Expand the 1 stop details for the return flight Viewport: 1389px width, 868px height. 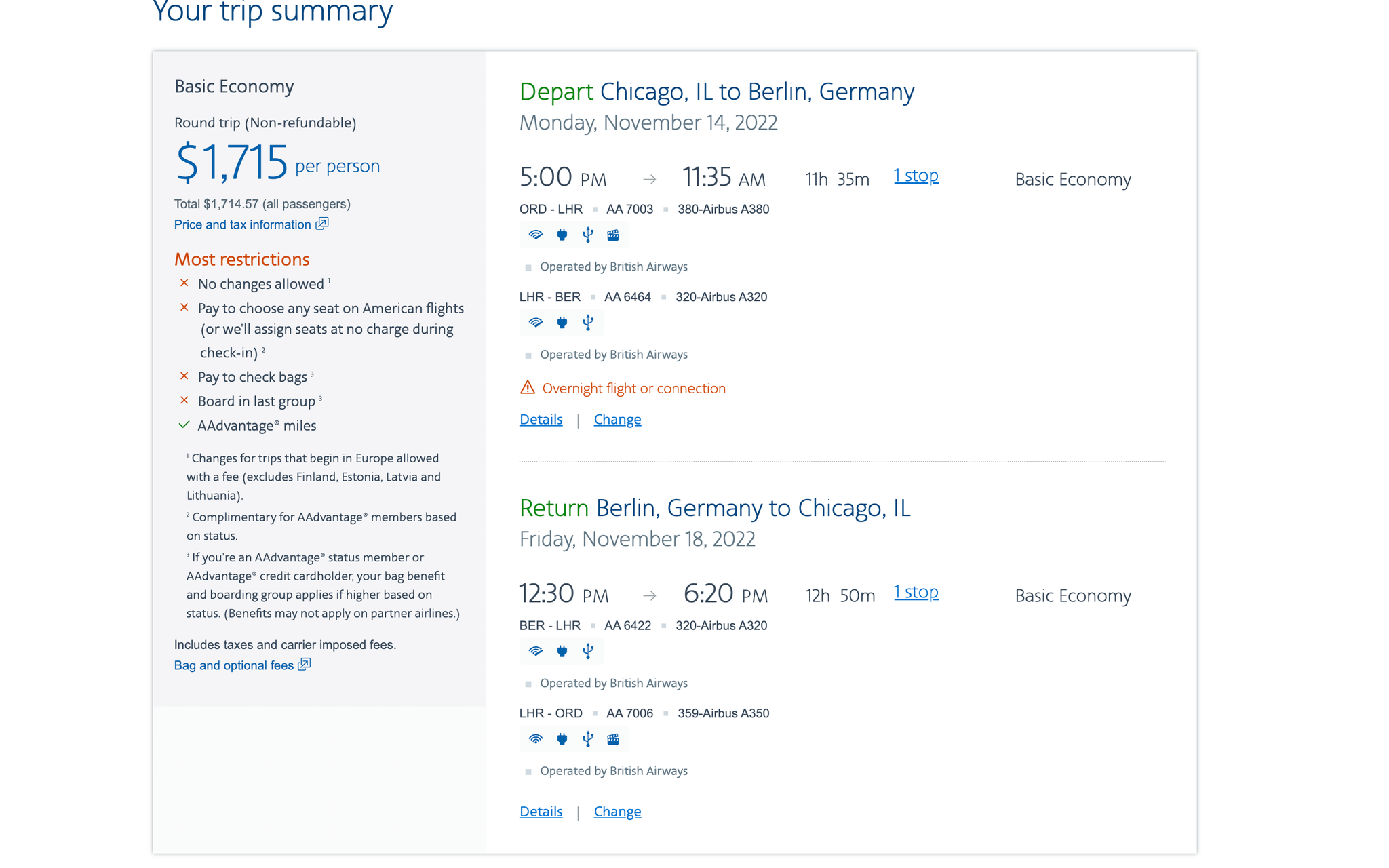point(916,592)
